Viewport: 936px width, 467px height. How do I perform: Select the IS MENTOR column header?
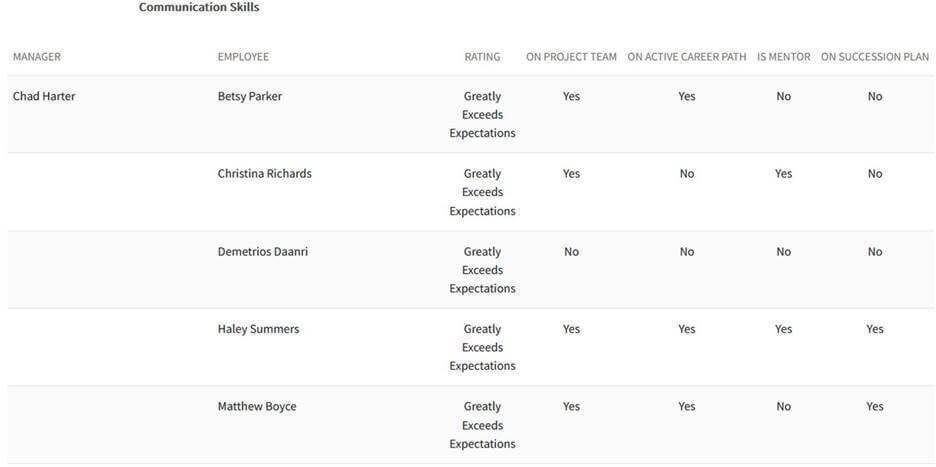click(x=783, y=57)
